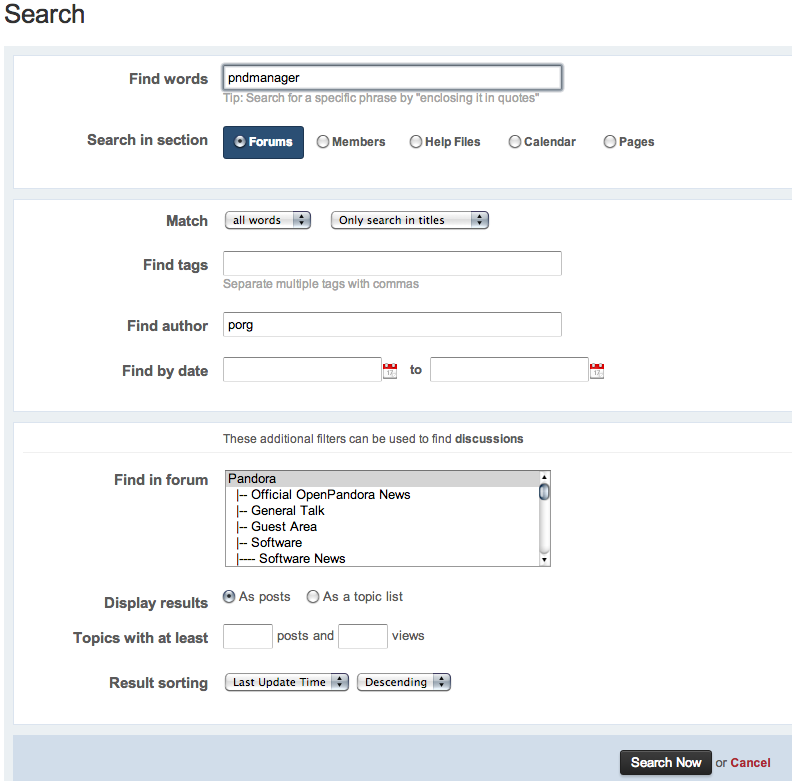Open the start date calendar picker icon

click(x=390, y=371)
